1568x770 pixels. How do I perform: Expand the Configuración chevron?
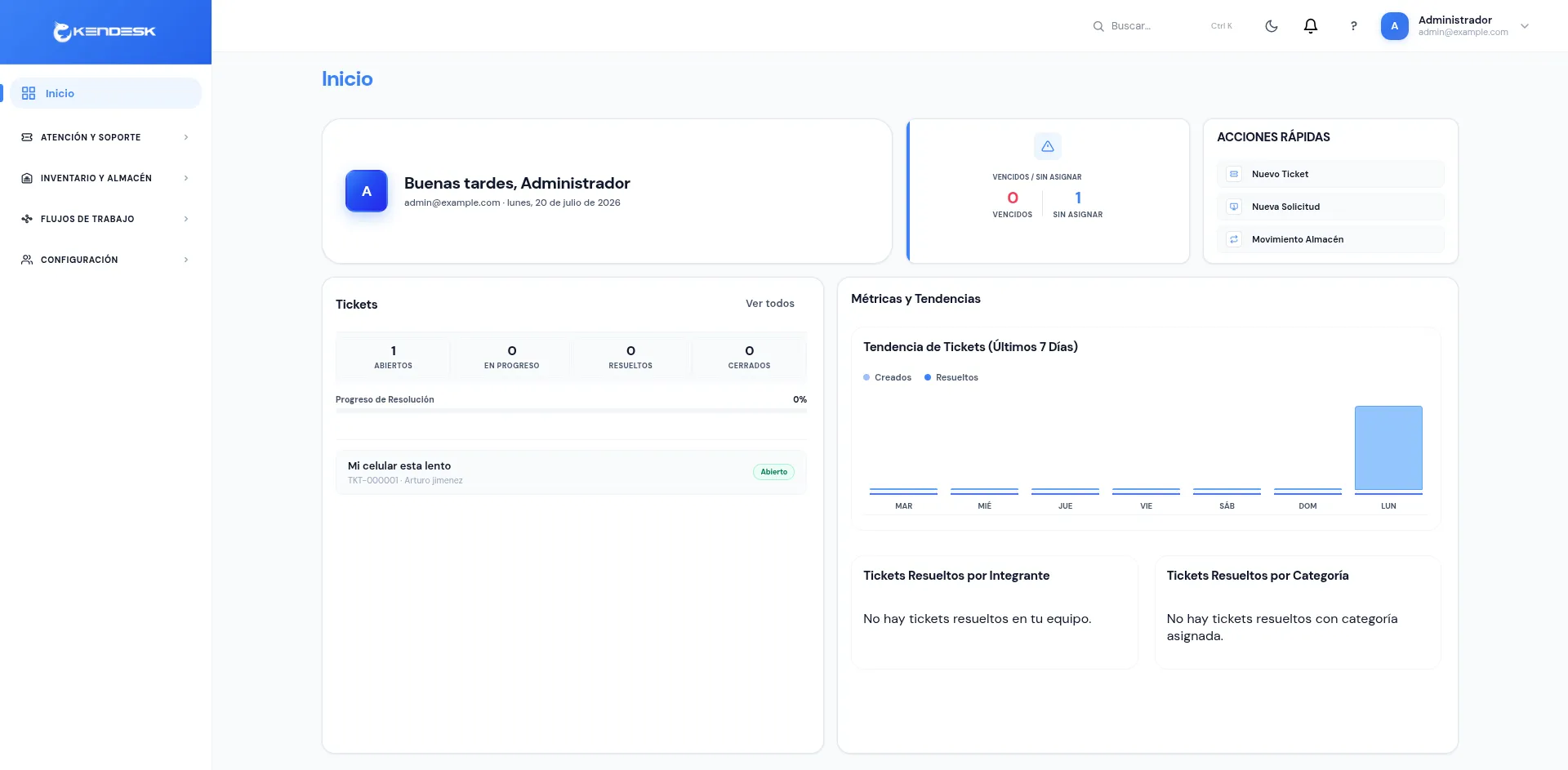[186, 260]
